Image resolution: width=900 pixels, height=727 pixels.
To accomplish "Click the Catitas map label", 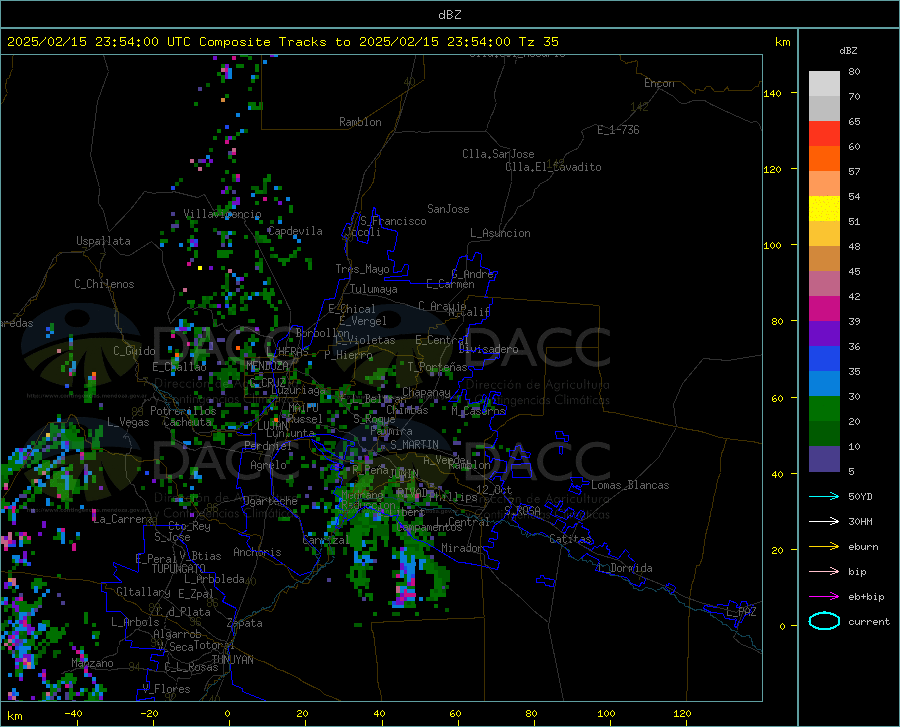I will coord(571,539).
